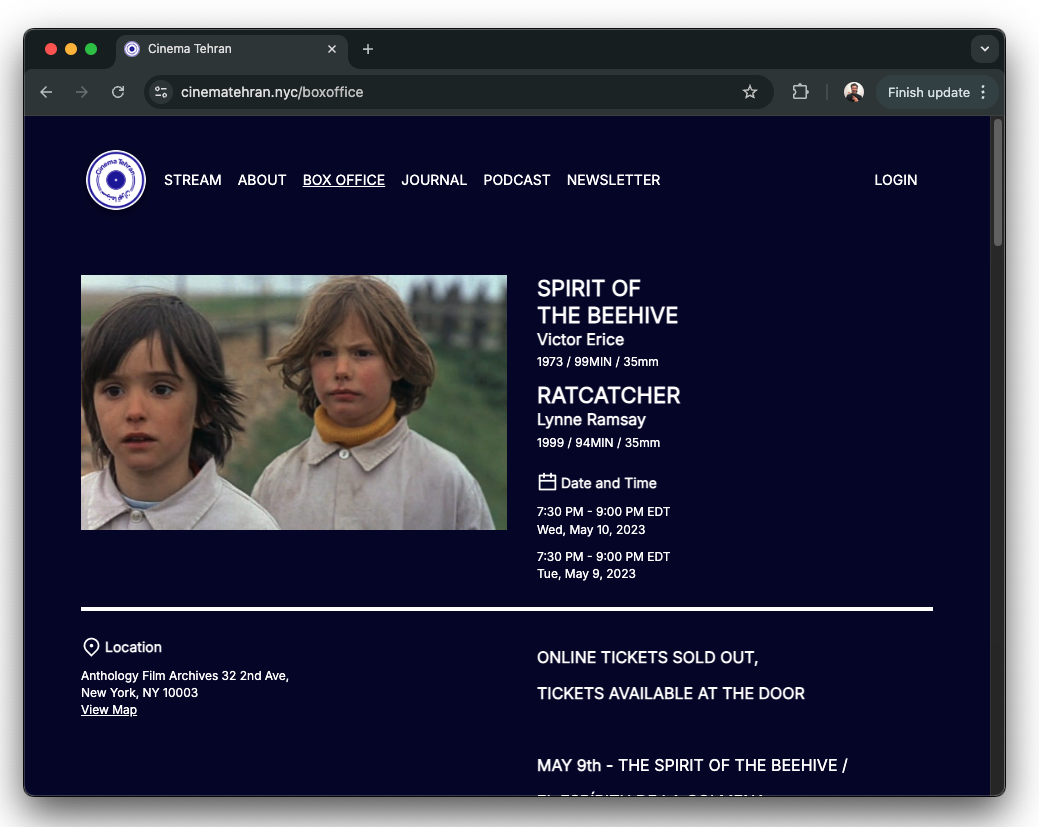This screenshot has width=1039, height=827.
Task: Open the NEWSLETTER navigation item
Action: [614, 180]
